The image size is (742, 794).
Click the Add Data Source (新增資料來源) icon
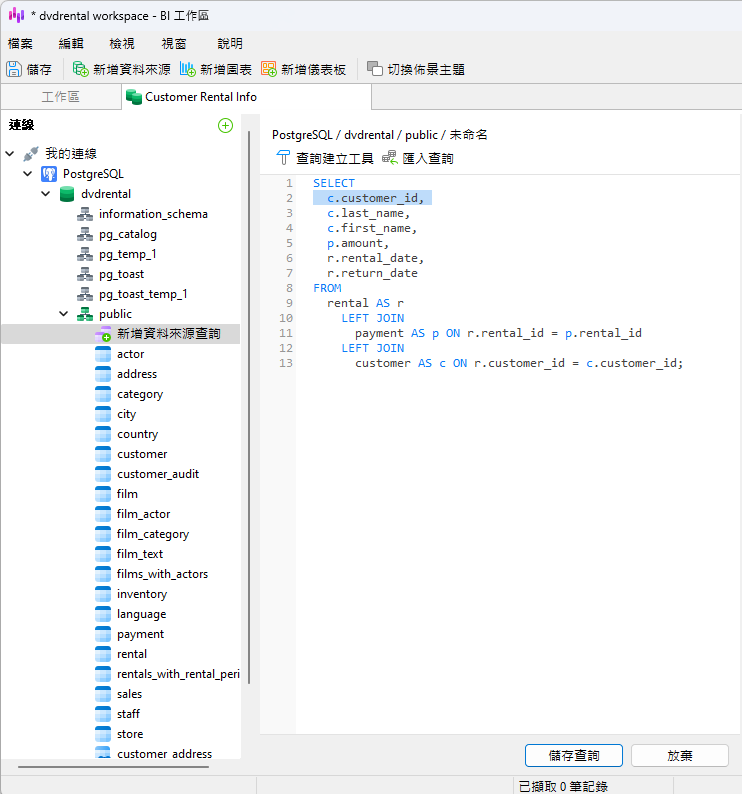point(81,69)
